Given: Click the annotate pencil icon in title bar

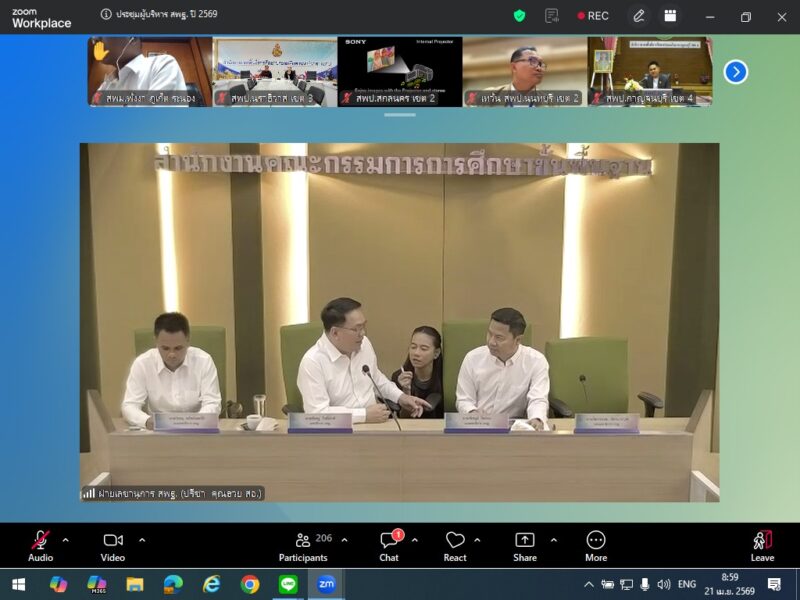Looking at the screenshot, I should click(639, 15).
